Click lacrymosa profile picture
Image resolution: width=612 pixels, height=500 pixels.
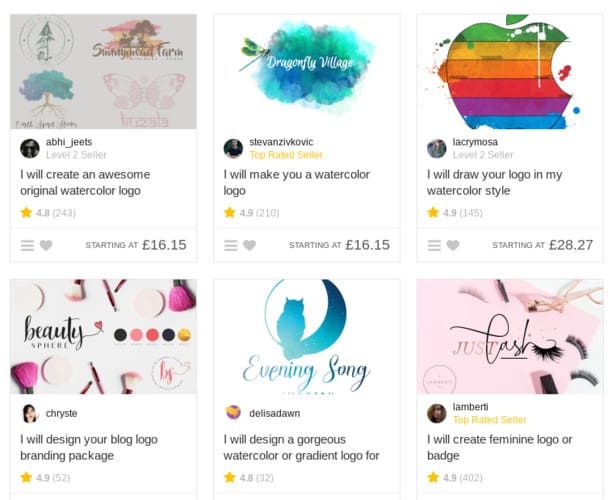[437, 148]
